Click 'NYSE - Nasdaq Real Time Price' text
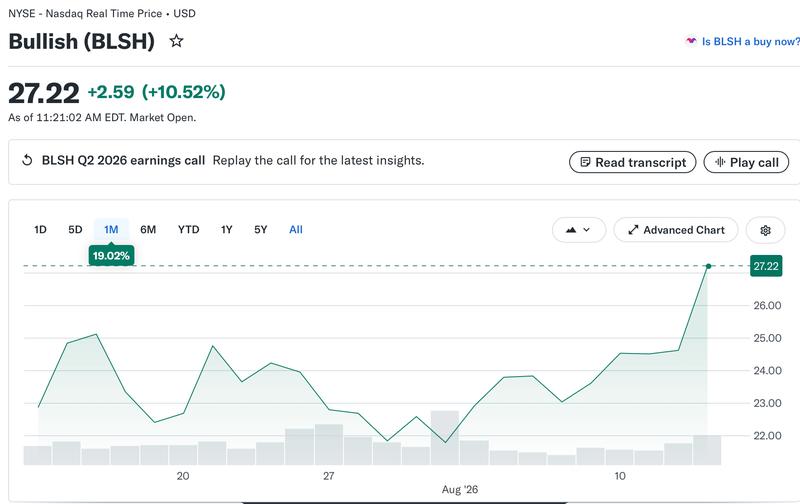This screenshot has width=800, height=504. (x=85, y=13)
